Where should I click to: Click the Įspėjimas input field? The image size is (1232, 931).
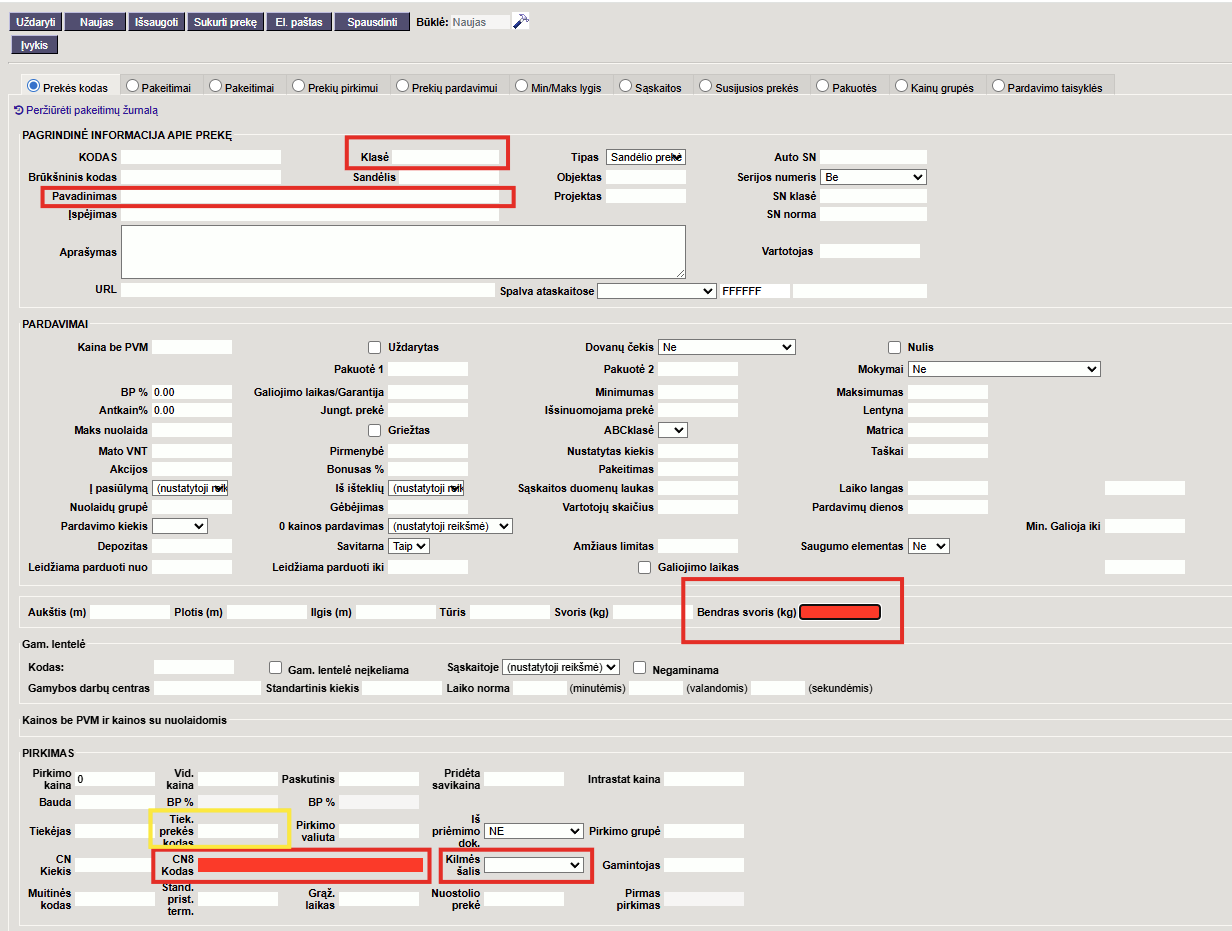(309, 214)
